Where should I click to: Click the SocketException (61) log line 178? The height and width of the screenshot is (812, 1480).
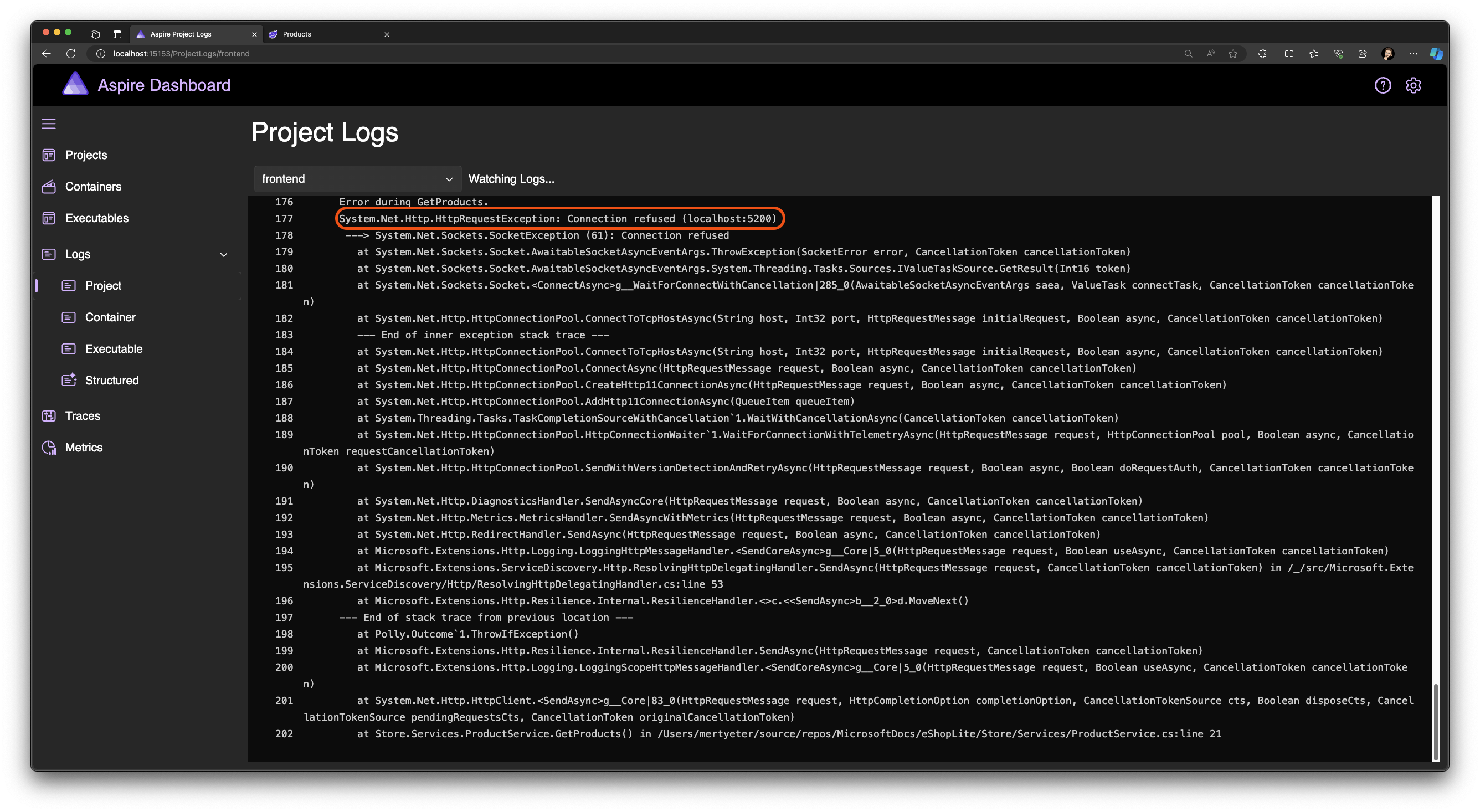pyautogui.click(x=537, y=235)
